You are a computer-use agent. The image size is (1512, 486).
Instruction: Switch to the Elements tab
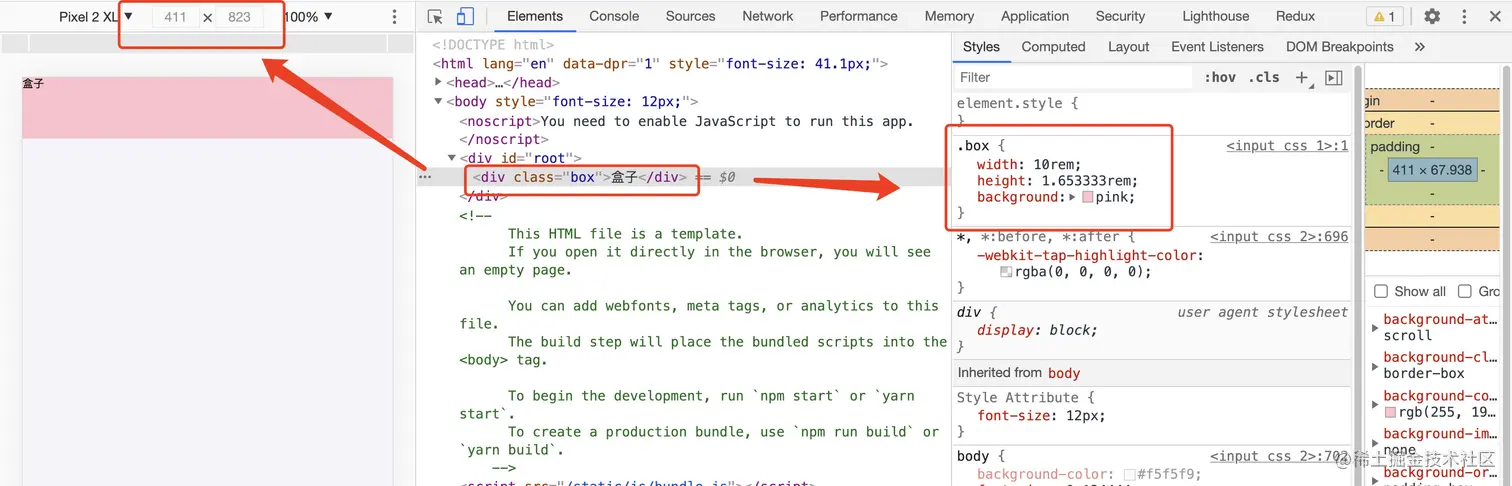tap(535, 16)
